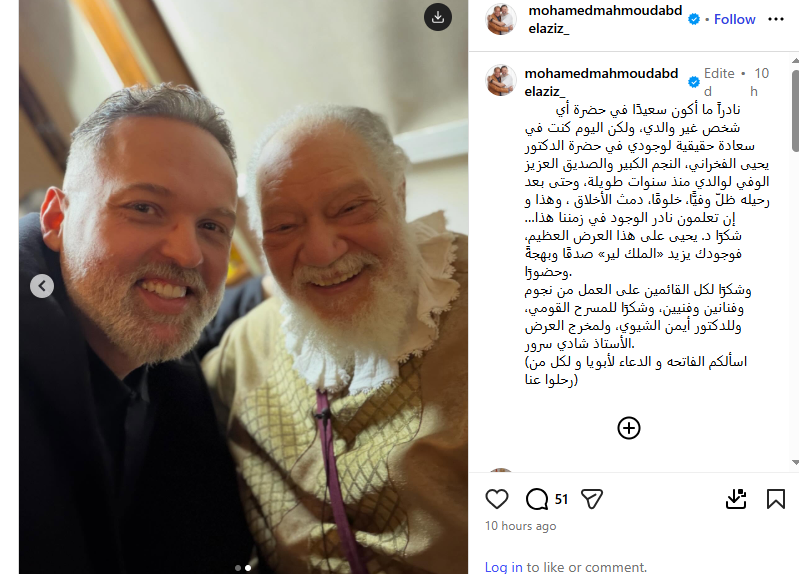Open the Log in link
799x574 pixels.
[x=503, y=567]
